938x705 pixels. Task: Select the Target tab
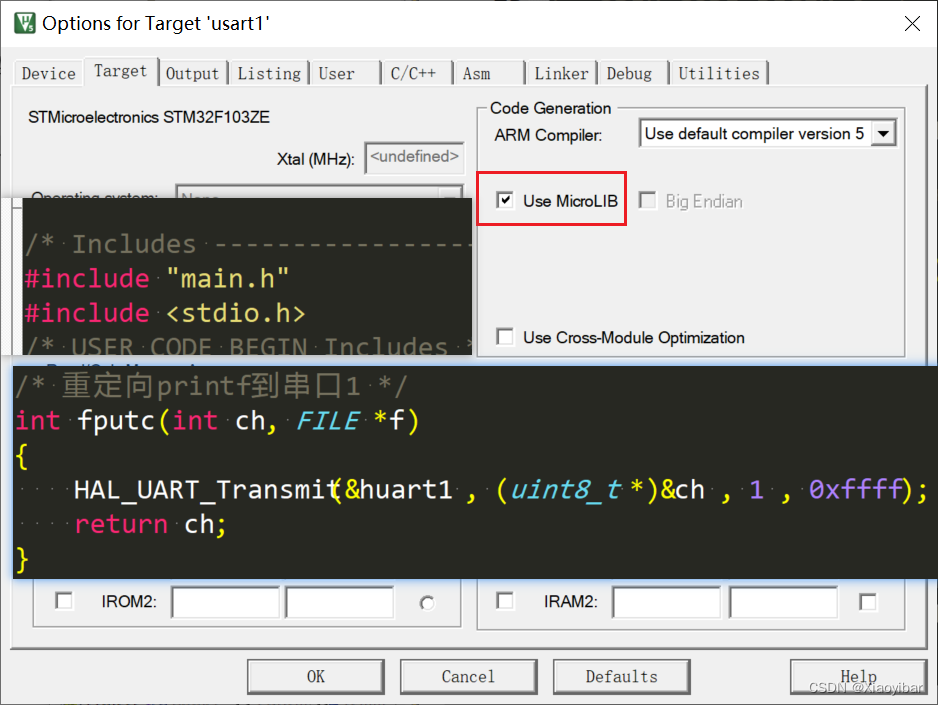121,71
